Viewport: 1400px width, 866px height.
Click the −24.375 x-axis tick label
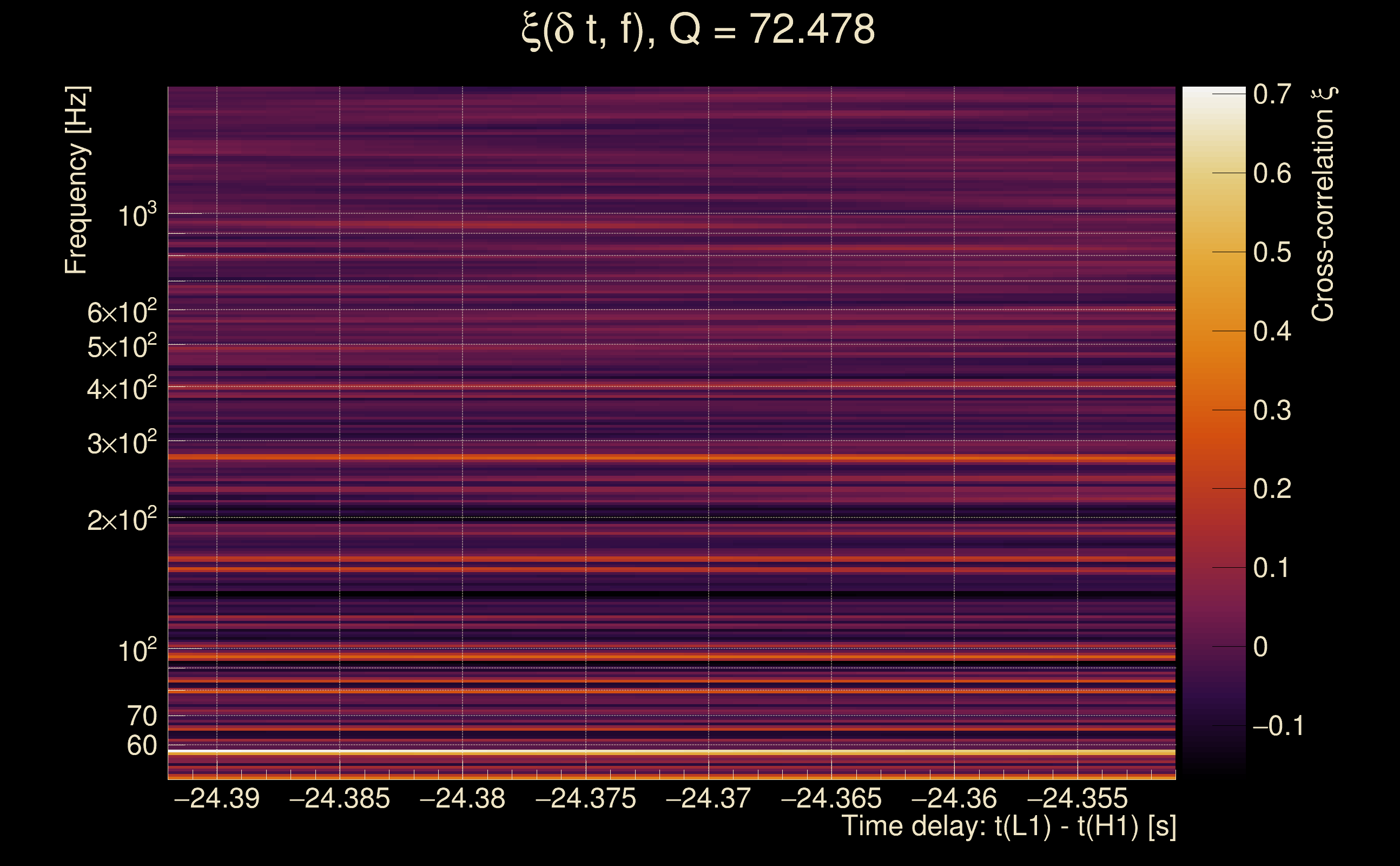click(585, 798)
